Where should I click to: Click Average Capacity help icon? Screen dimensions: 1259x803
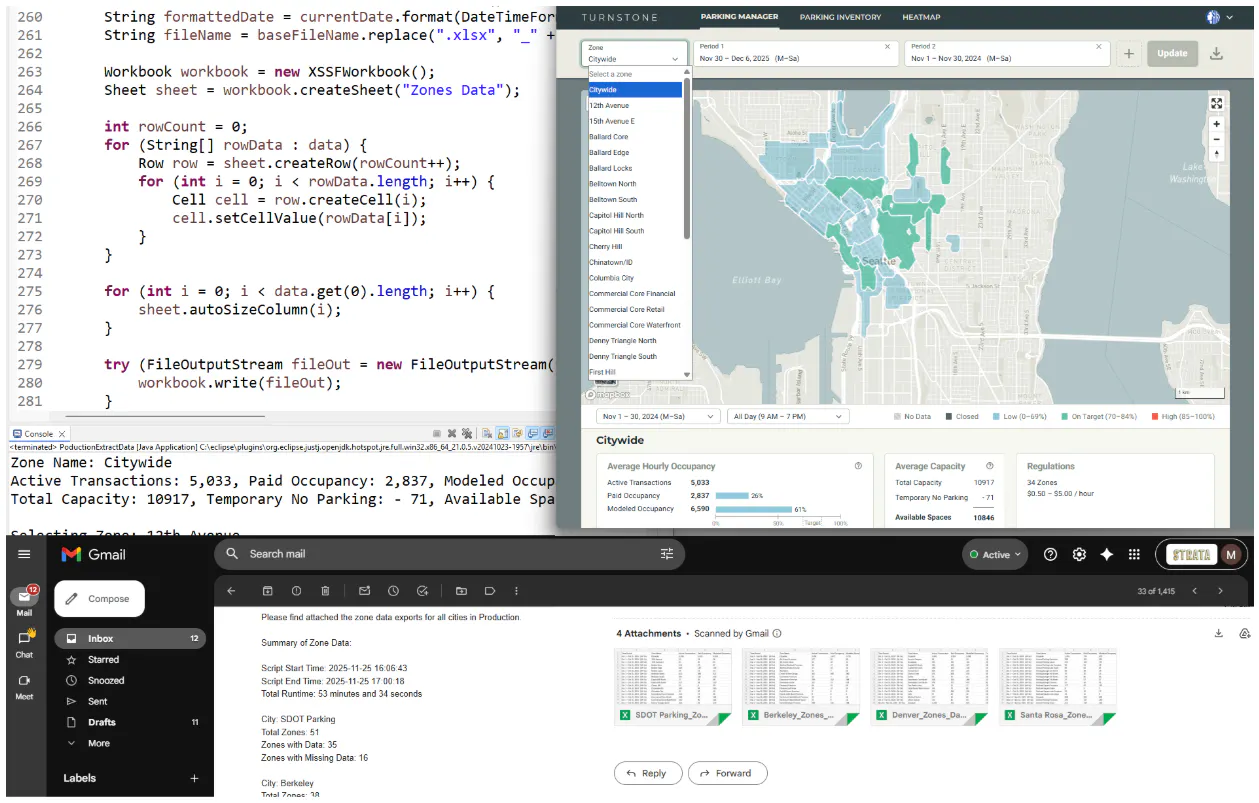[x=990, y=466]
